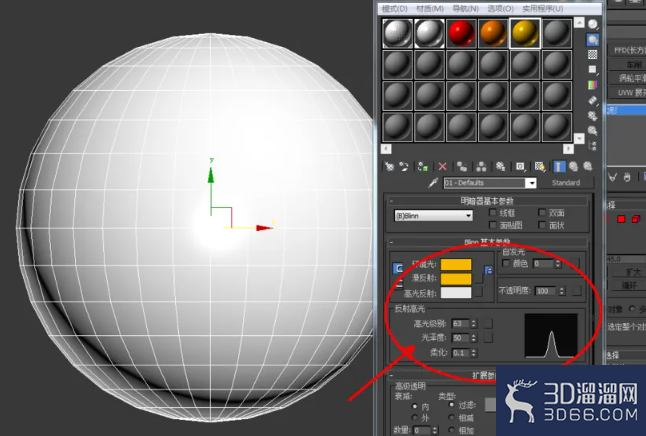Click Put Material to Scene icon

point(404,166)
